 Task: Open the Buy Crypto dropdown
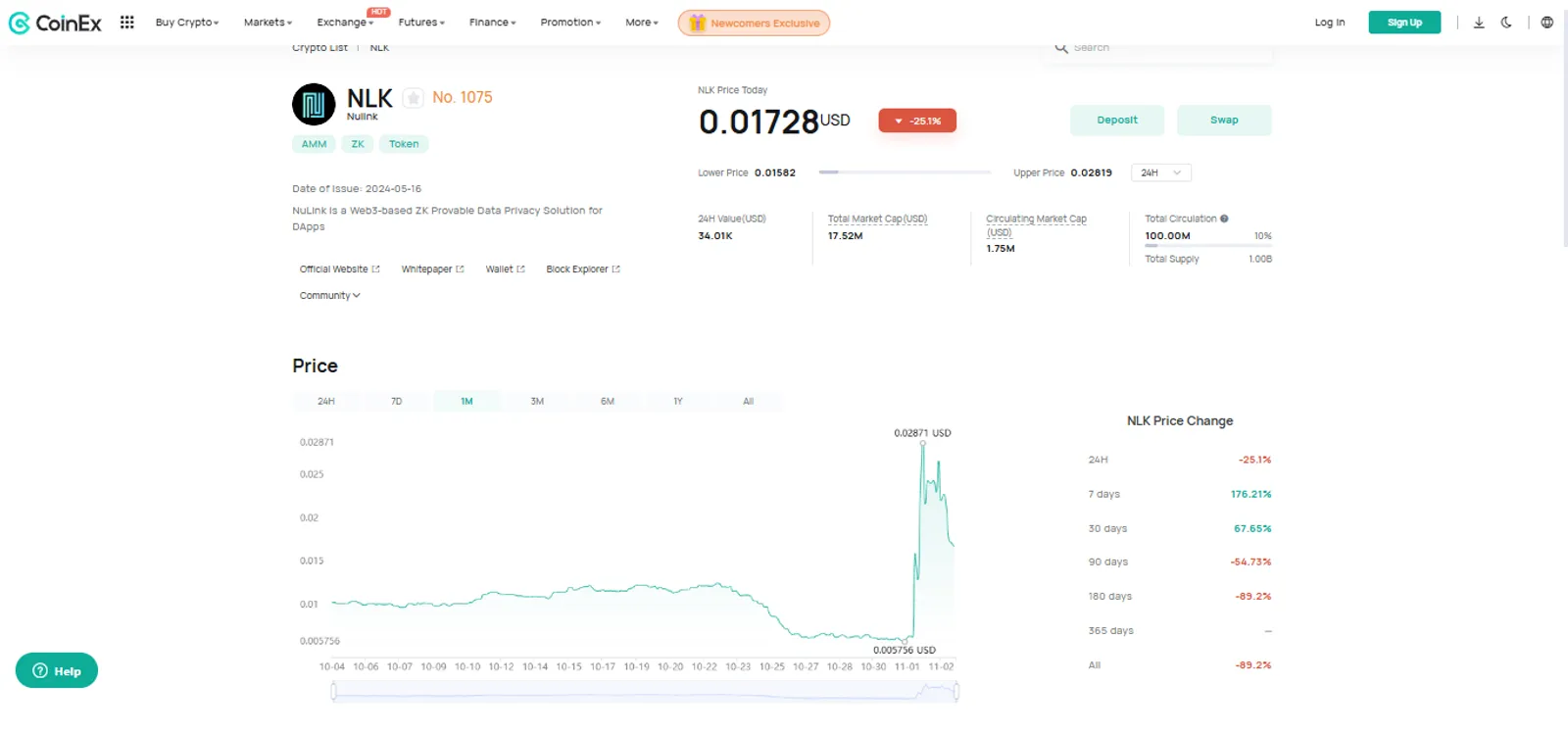(187, 23)
